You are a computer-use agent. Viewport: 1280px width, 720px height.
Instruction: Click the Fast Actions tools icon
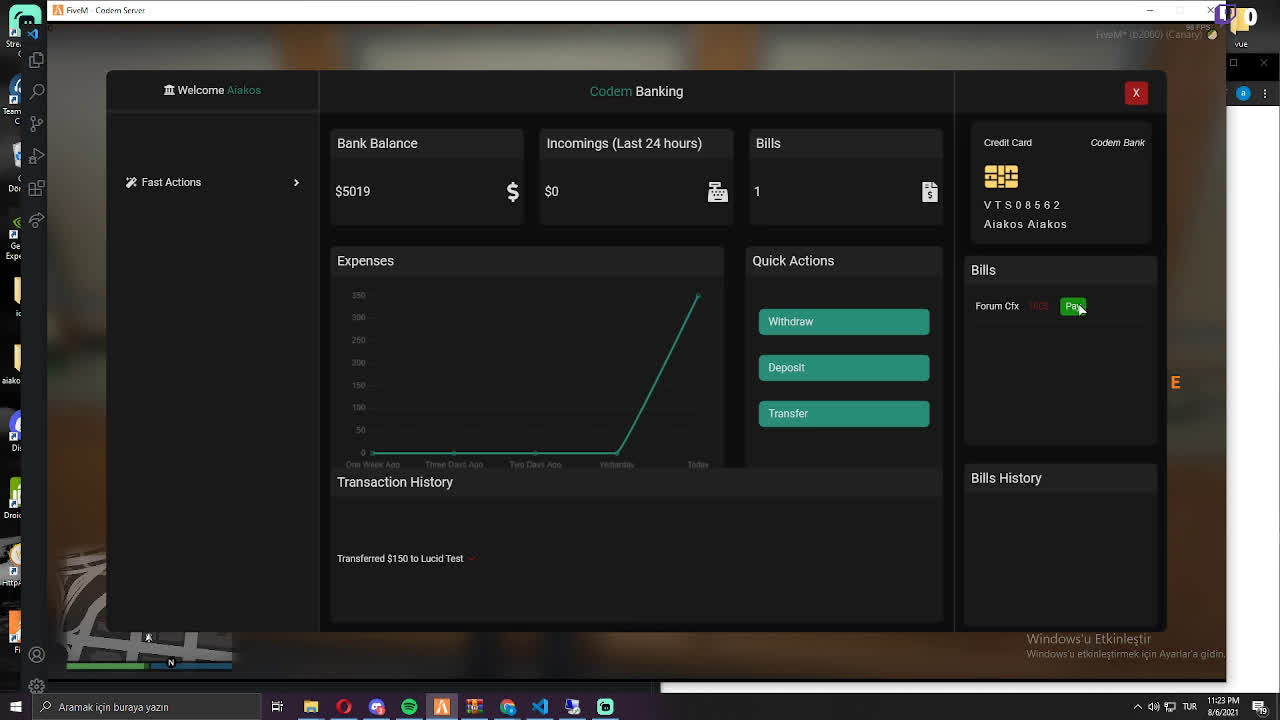point(132,182)
